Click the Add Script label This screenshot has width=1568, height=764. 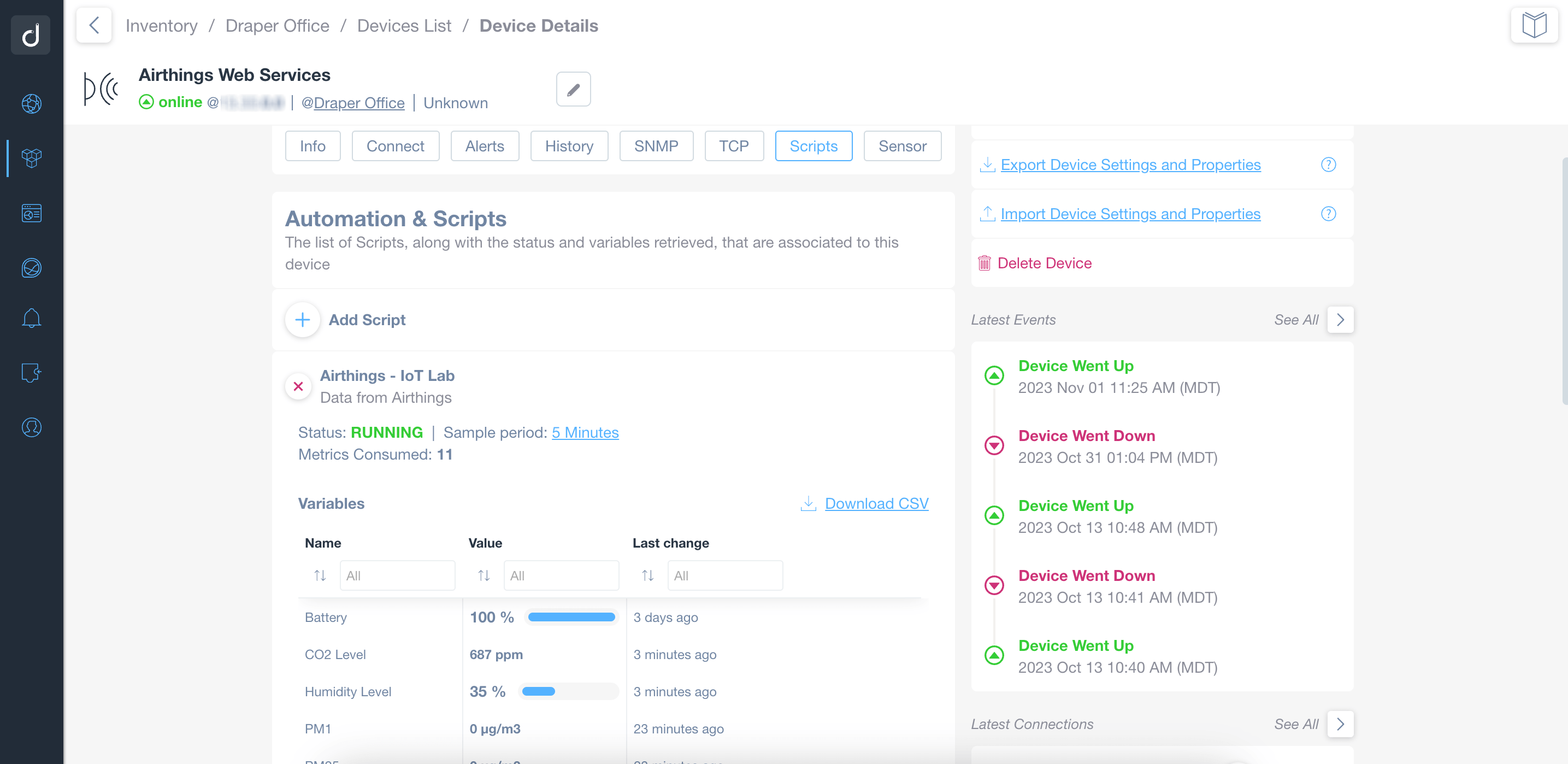[367, 320]
